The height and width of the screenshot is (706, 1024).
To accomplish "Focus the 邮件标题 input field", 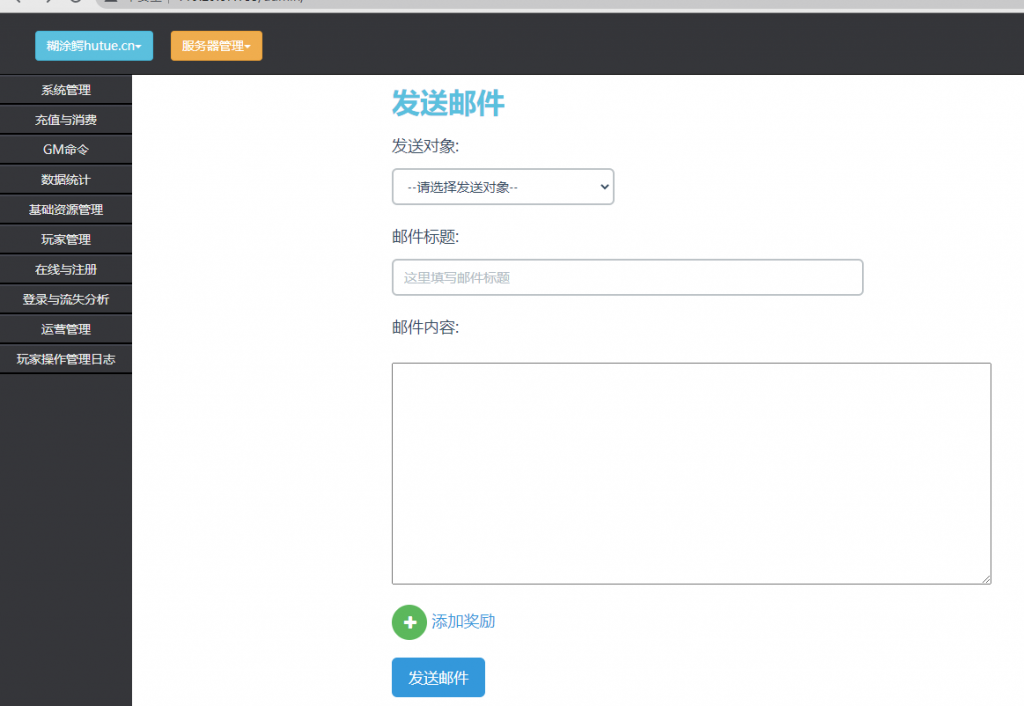I will tap(628, 278).
